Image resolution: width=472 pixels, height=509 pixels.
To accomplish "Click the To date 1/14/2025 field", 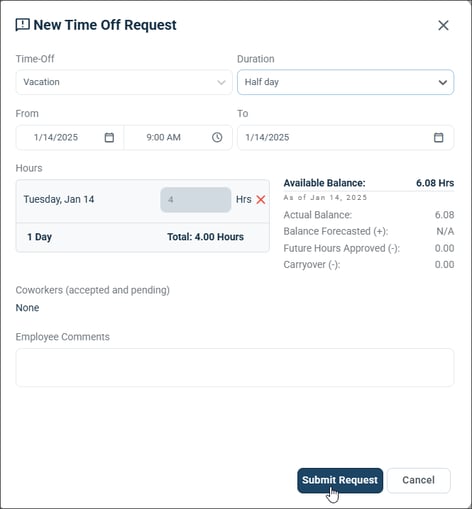I will pyautogui.click(x=345, y=137).
